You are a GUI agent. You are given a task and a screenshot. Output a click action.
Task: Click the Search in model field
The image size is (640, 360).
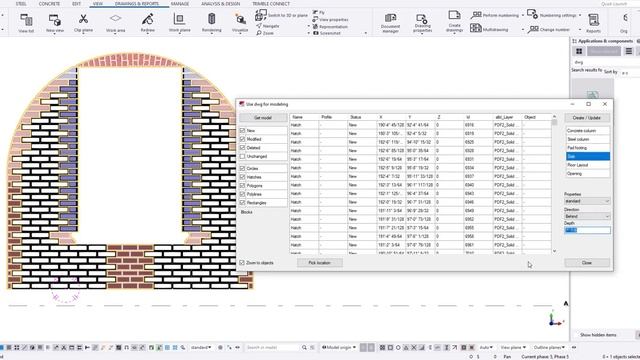pos(273,347)
